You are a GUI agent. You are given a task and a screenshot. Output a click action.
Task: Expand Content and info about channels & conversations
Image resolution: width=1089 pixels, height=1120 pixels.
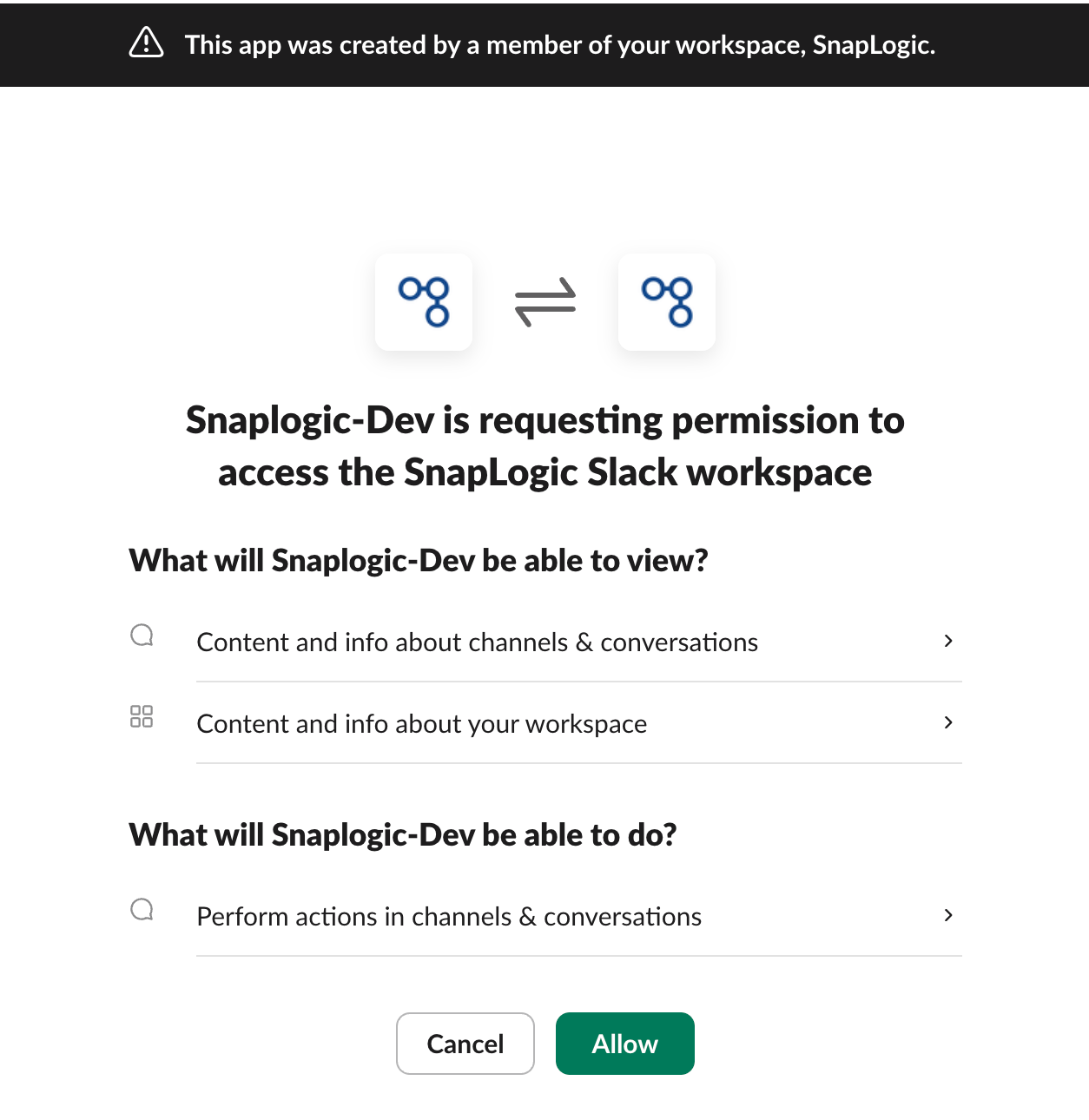(x=948, y=642)
